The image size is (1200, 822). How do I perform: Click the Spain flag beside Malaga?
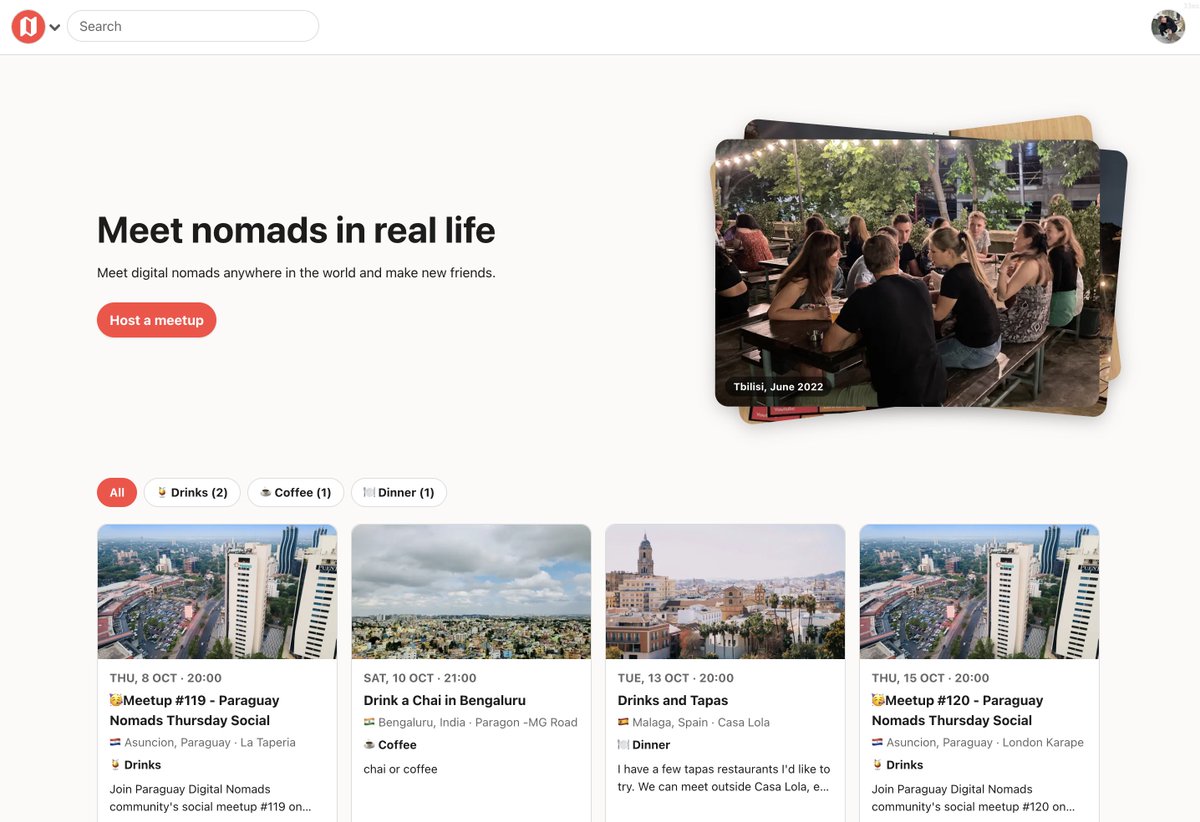pyautogui.click(x=623, y=722)
